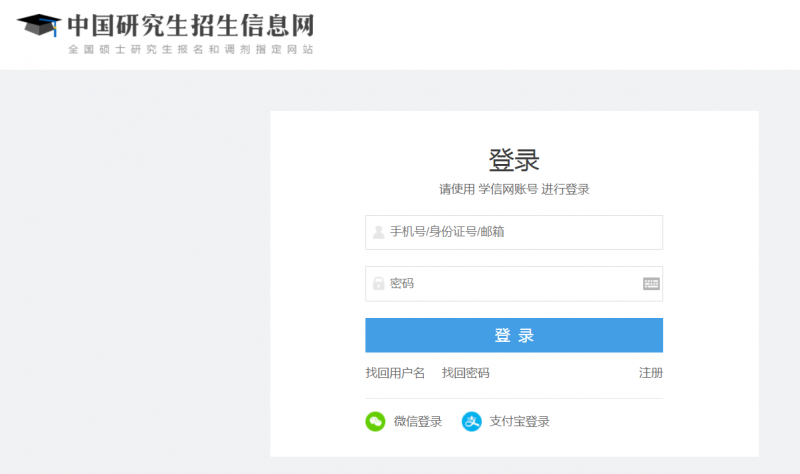The image size is (800, 474).
Task: Click the 登录 heading text
Action: 514,160
